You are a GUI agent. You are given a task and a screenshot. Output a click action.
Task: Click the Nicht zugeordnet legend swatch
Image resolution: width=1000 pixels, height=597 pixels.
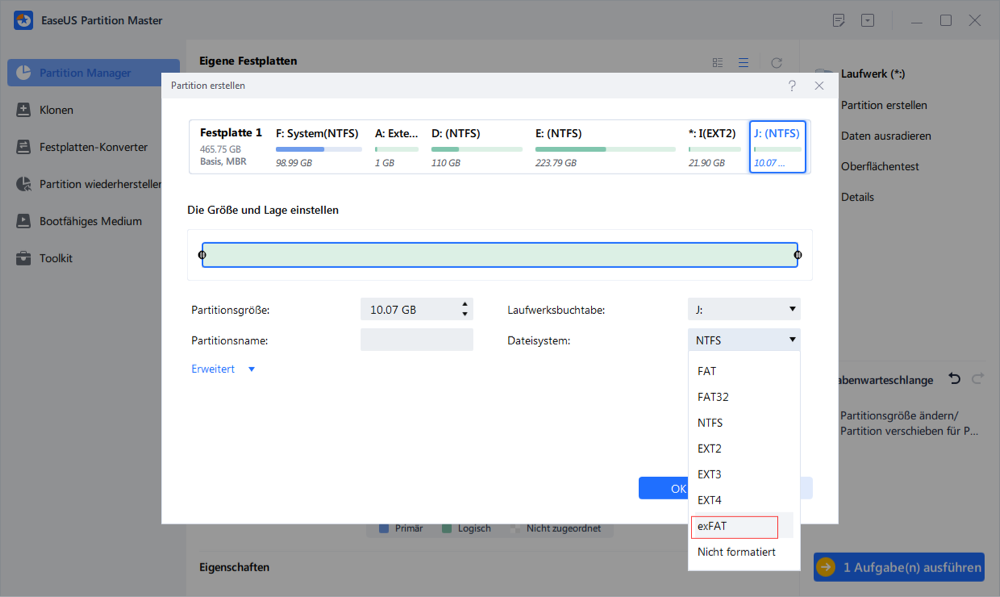[x=515, y=529]
